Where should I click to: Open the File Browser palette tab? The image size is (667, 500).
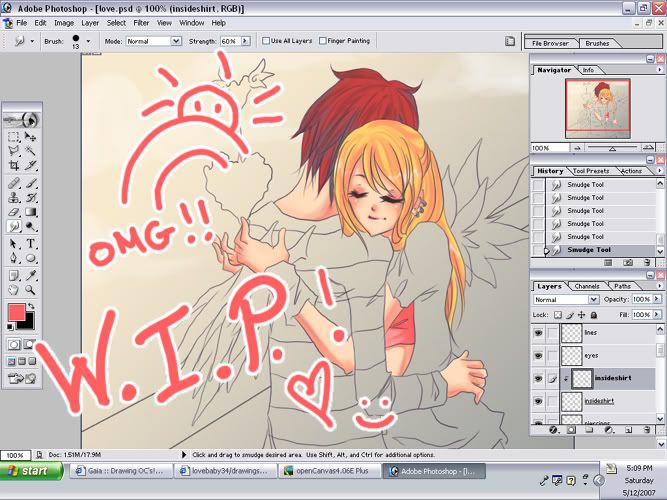pyautogui.click(x=550, y=43)
